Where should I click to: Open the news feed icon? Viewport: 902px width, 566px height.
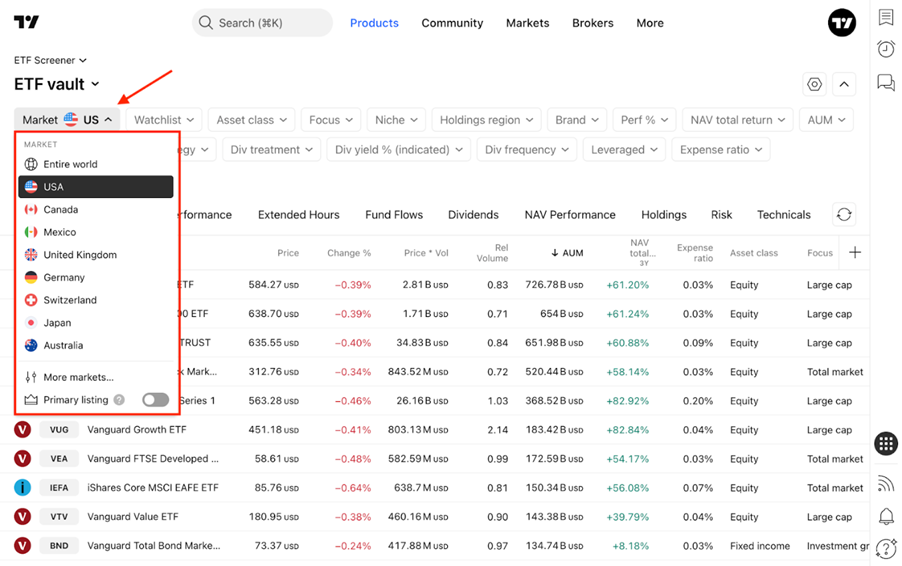886,484
